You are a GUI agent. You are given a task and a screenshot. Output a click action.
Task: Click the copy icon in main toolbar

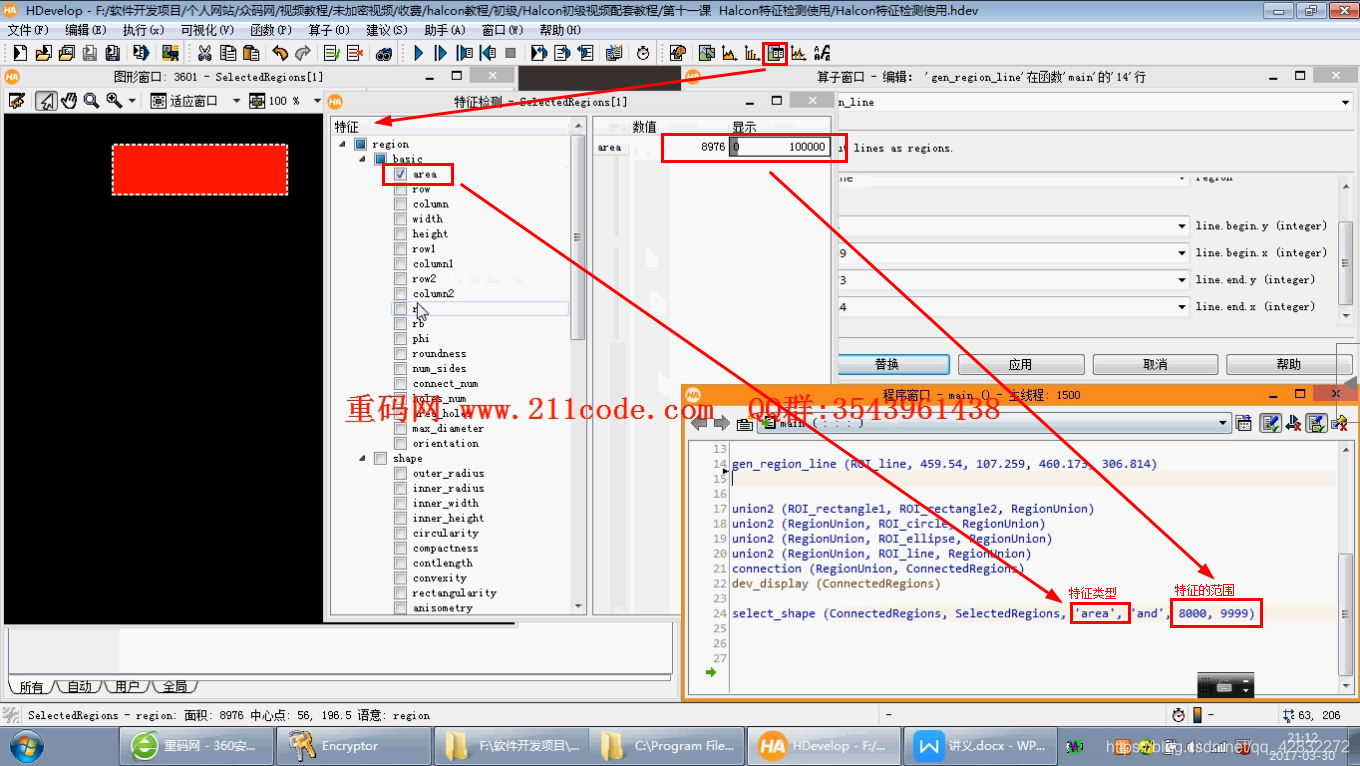point(228,53)
